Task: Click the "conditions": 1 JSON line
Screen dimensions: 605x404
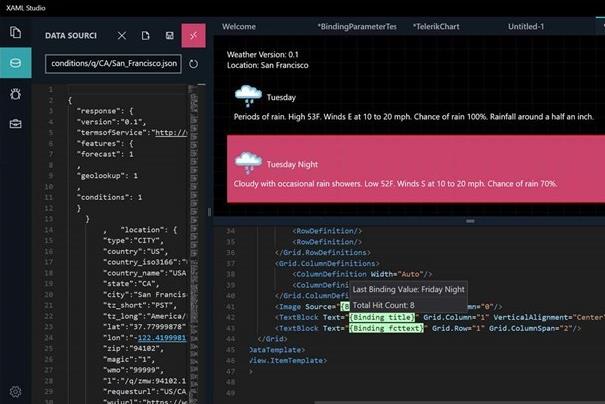Action: (x=109, y=197)
